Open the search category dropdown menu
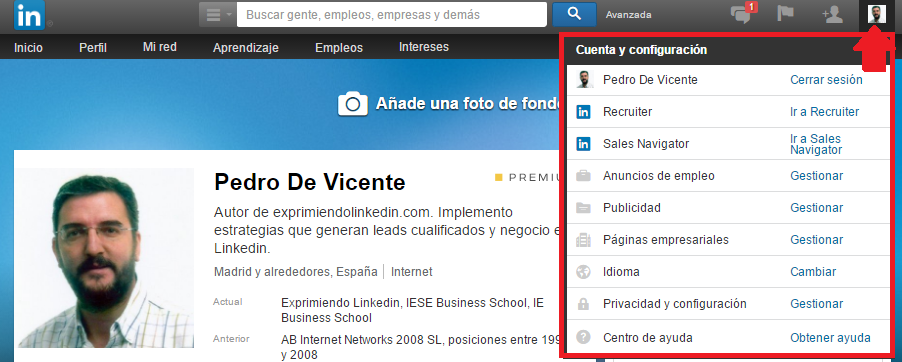This screenshot has height=362, width=902. click(218, 15)
